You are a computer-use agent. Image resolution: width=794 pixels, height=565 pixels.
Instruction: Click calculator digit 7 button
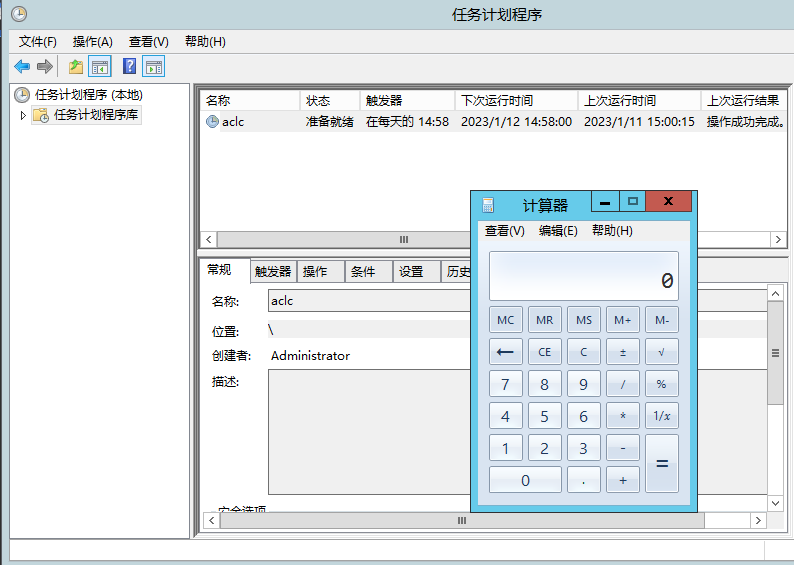click(x=505, y=384)
